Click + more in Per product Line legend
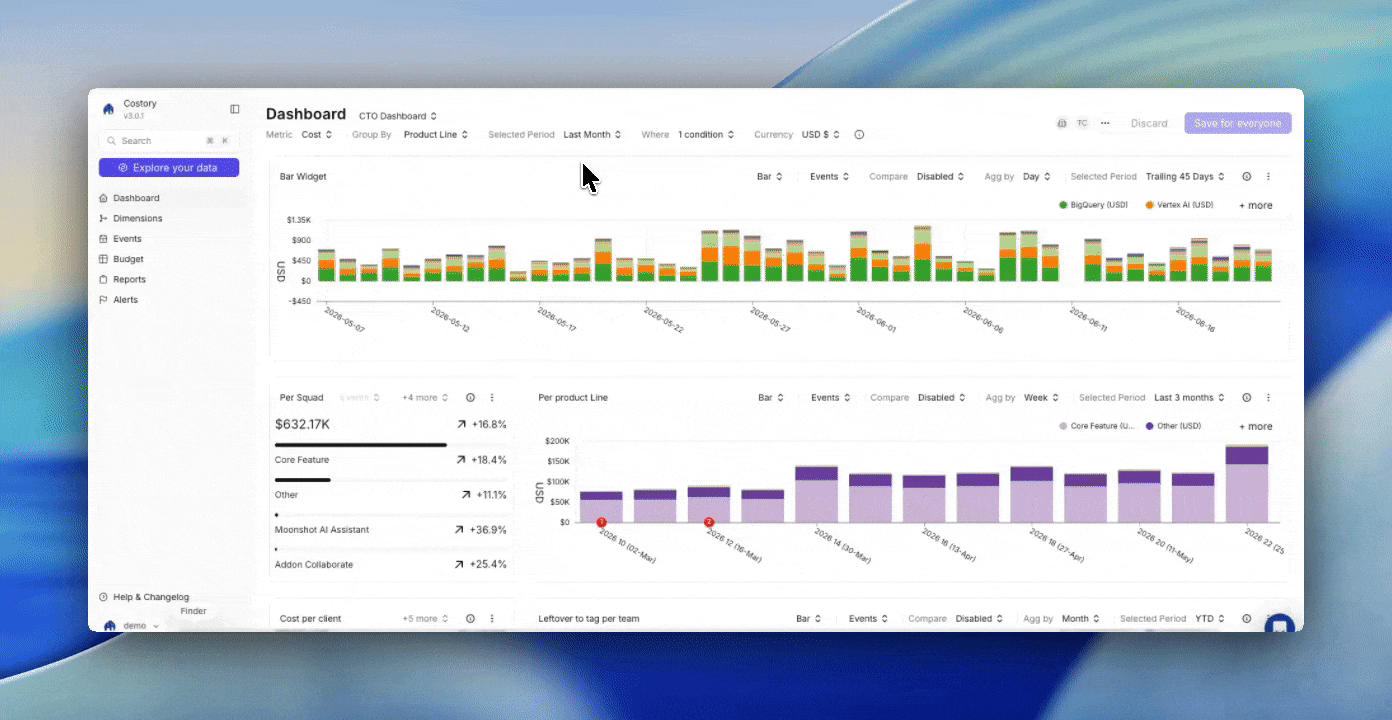Viewport: 1392px width, 720px height. [x=1256, y=426]
